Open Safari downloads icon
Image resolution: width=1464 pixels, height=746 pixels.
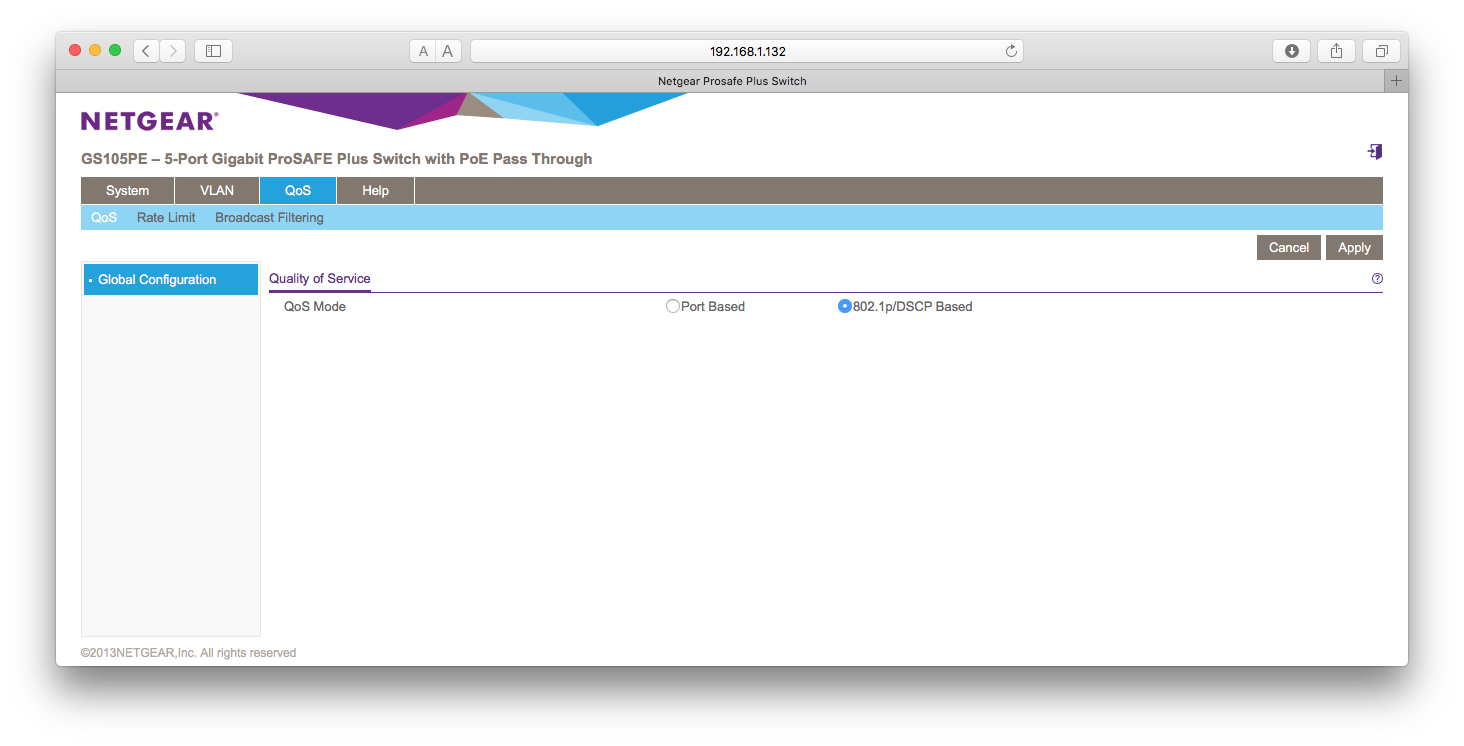1291,51
